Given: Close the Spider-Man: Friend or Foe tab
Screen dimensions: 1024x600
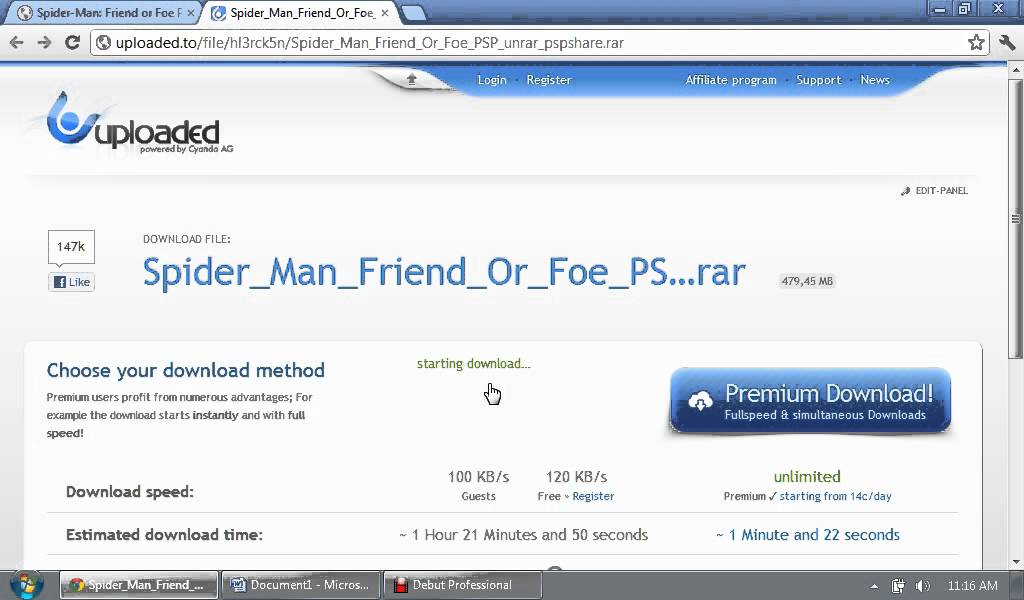Looking at the screenshot, I should pos(191,13).
